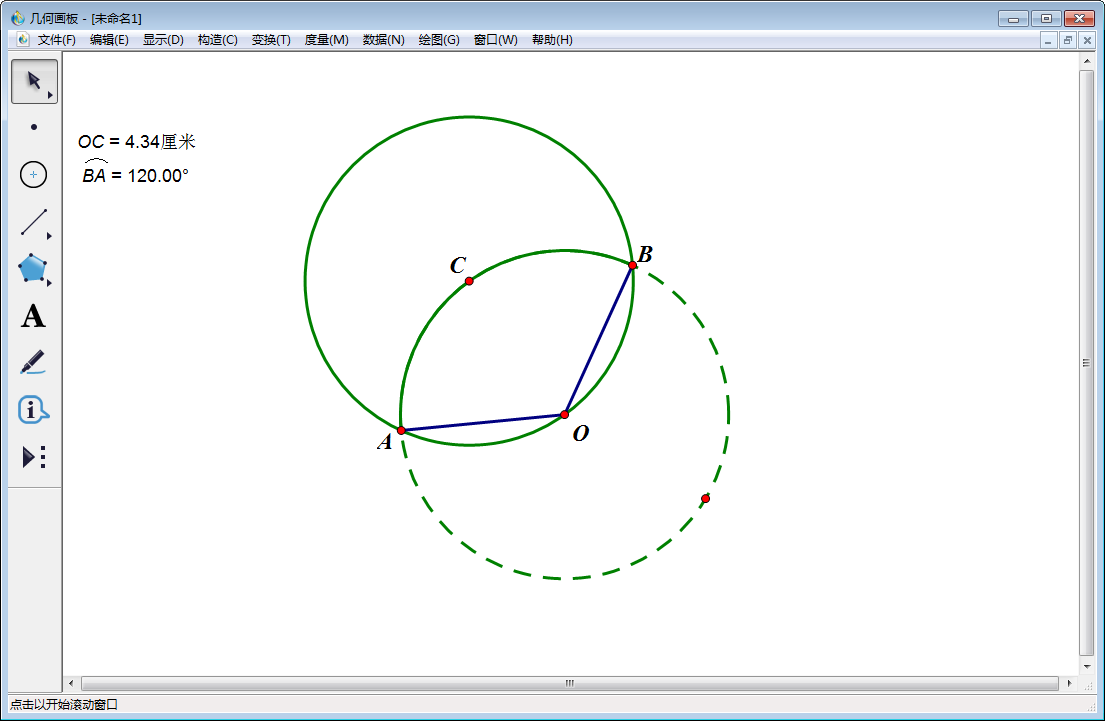Open the 度量(M) menu
This screenshot has width=1105, height=721.
tap(326, 40)
